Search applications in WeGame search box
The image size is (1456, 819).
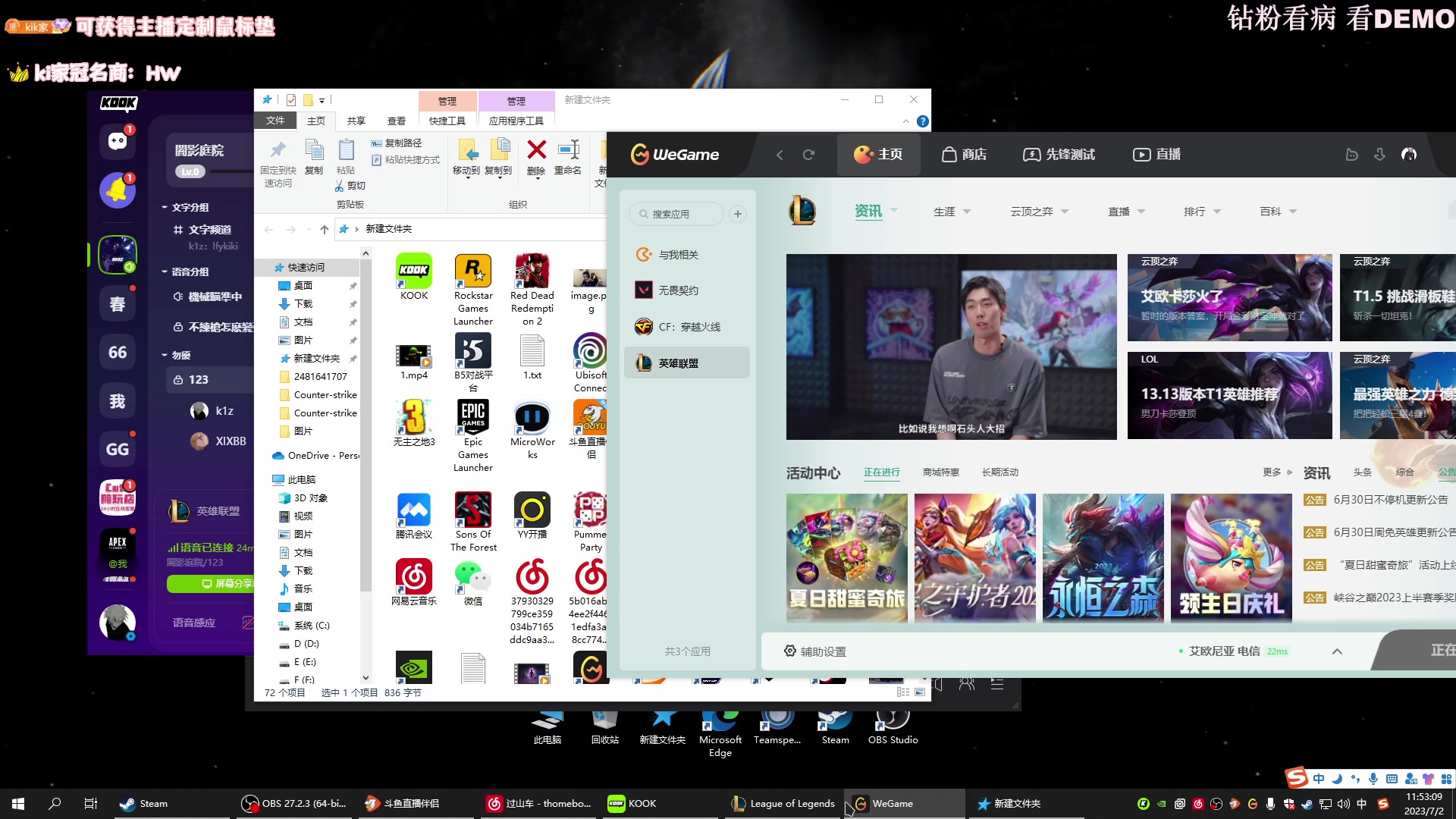coord(676,214)
